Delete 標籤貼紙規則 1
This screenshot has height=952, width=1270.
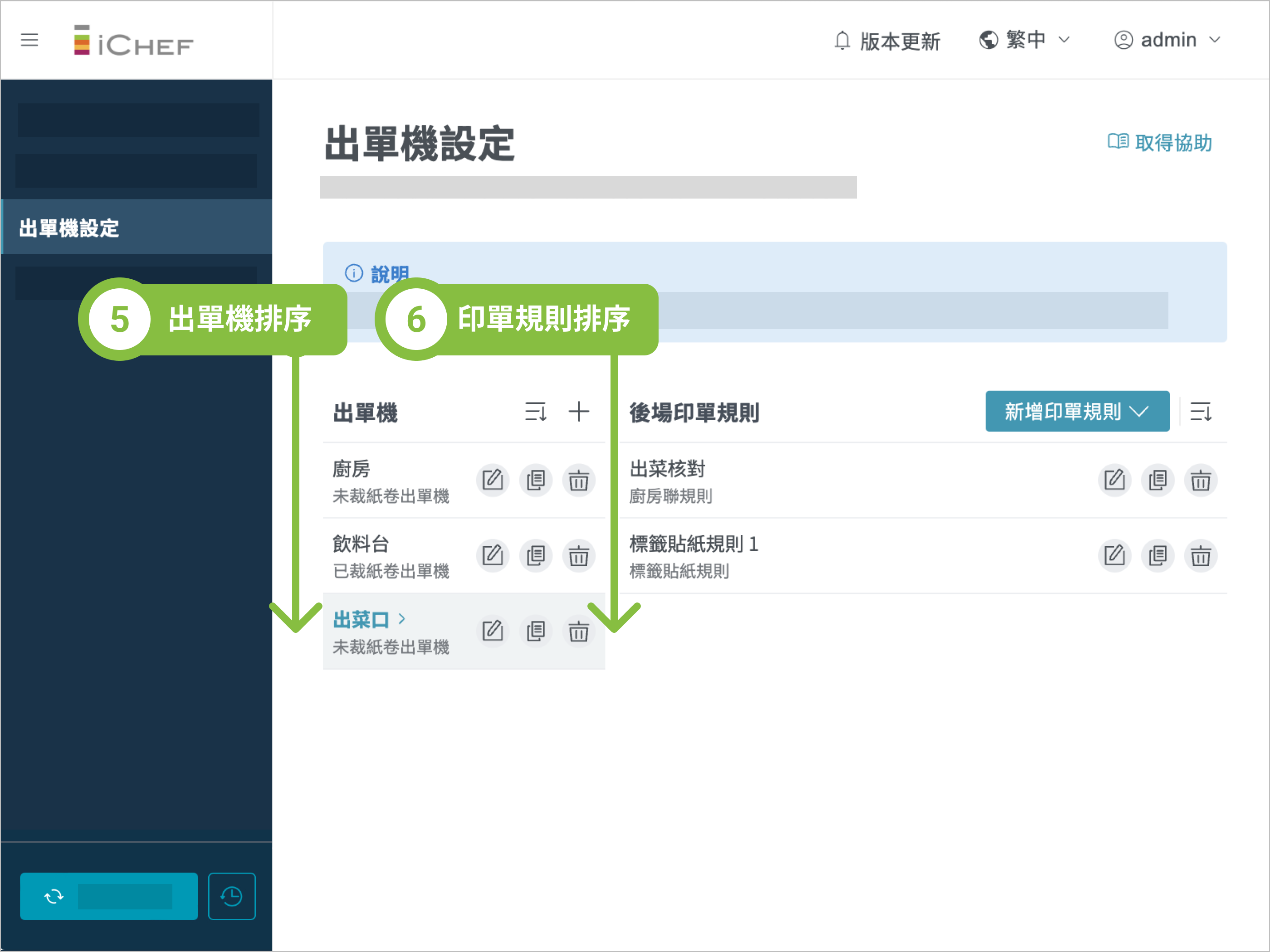[x=1201, y=555]
